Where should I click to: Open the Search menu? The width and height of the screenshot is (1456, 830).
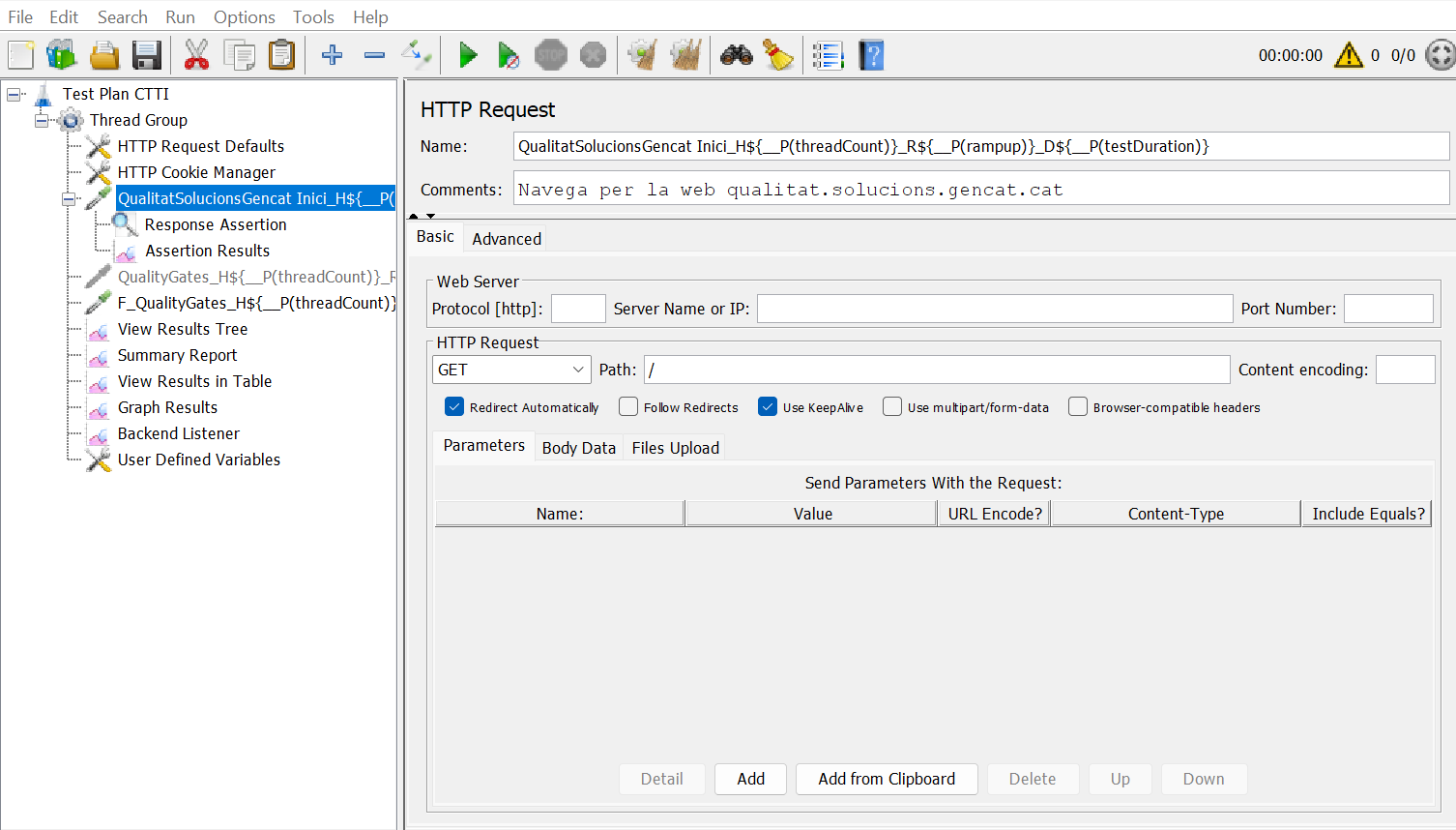123,16
